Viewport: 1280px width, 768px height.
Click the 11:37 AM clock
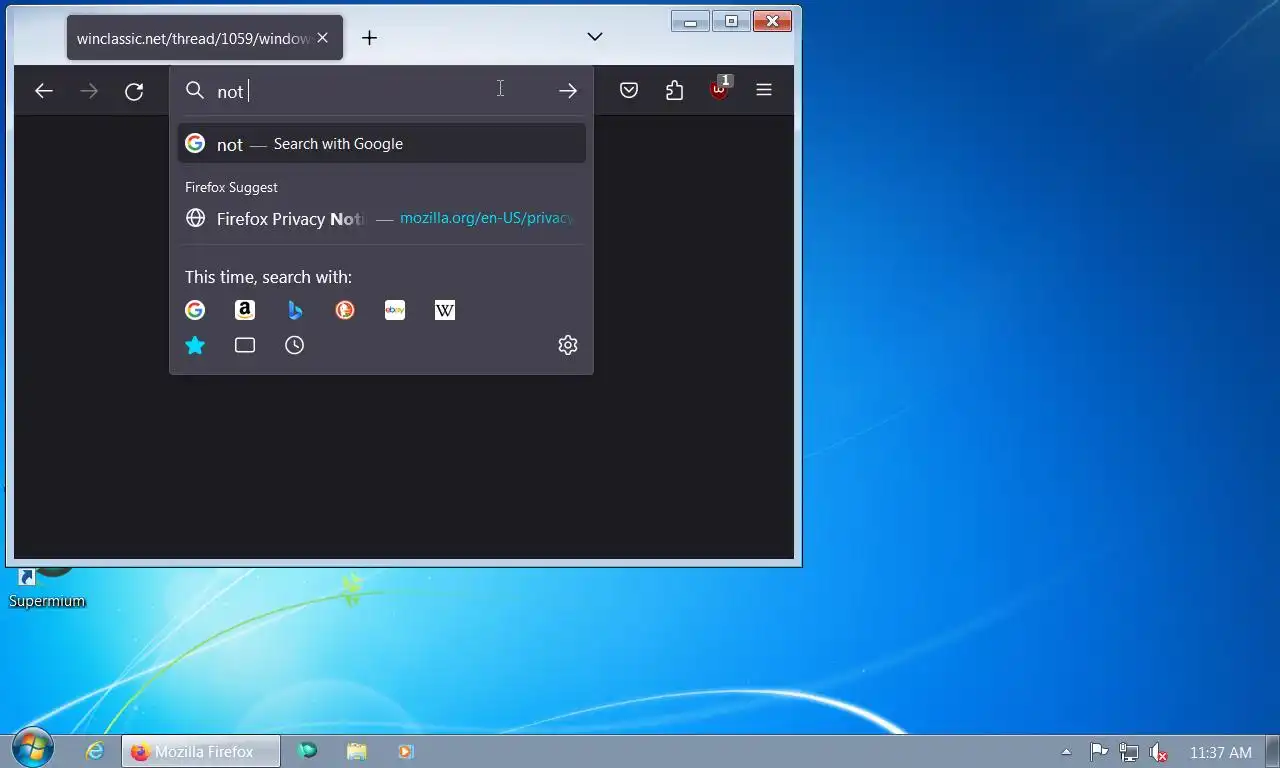[1221, 752]
